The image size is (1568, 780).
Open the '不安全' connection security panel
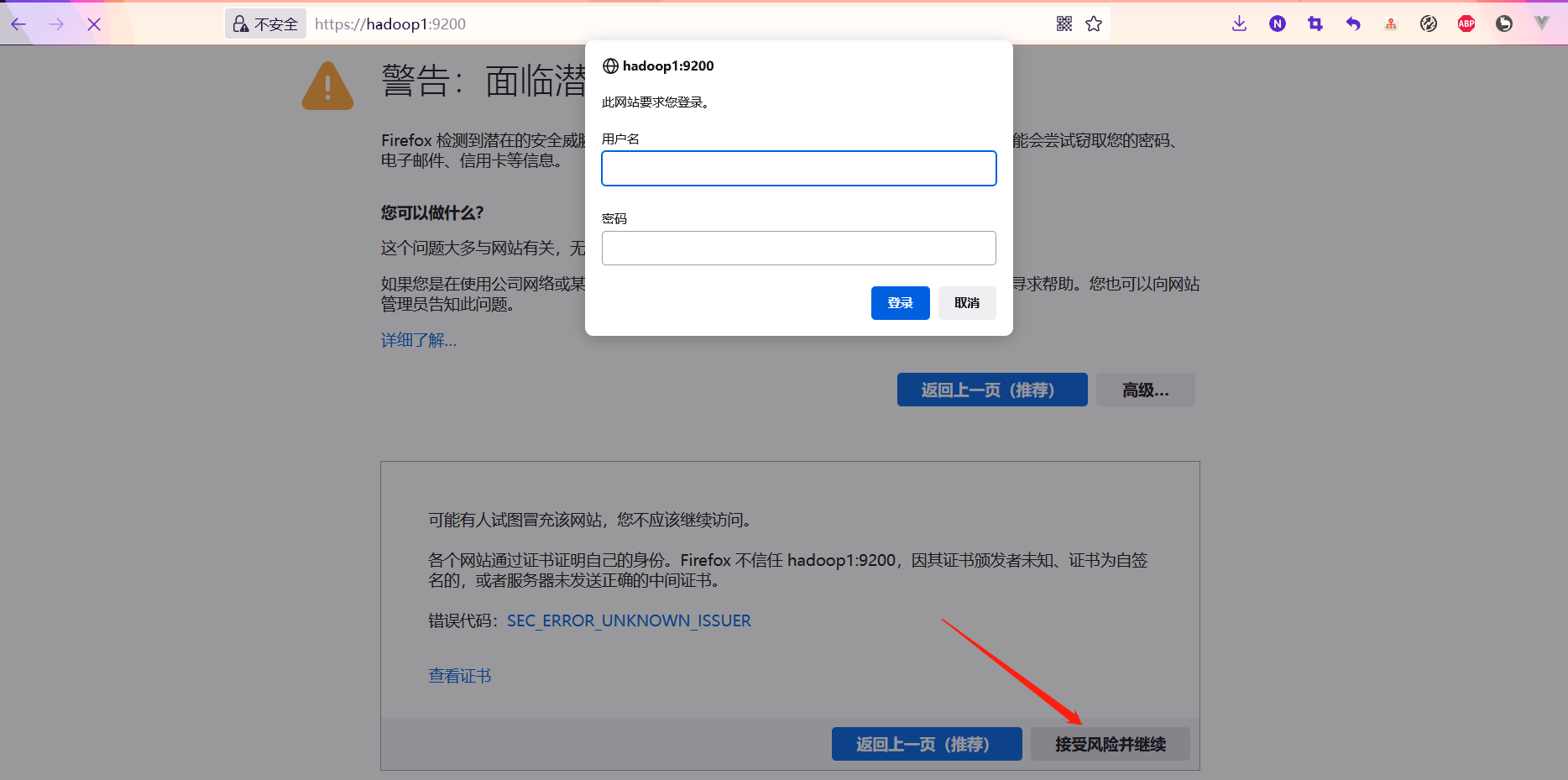pyautogui.click(x=265, y=24)
